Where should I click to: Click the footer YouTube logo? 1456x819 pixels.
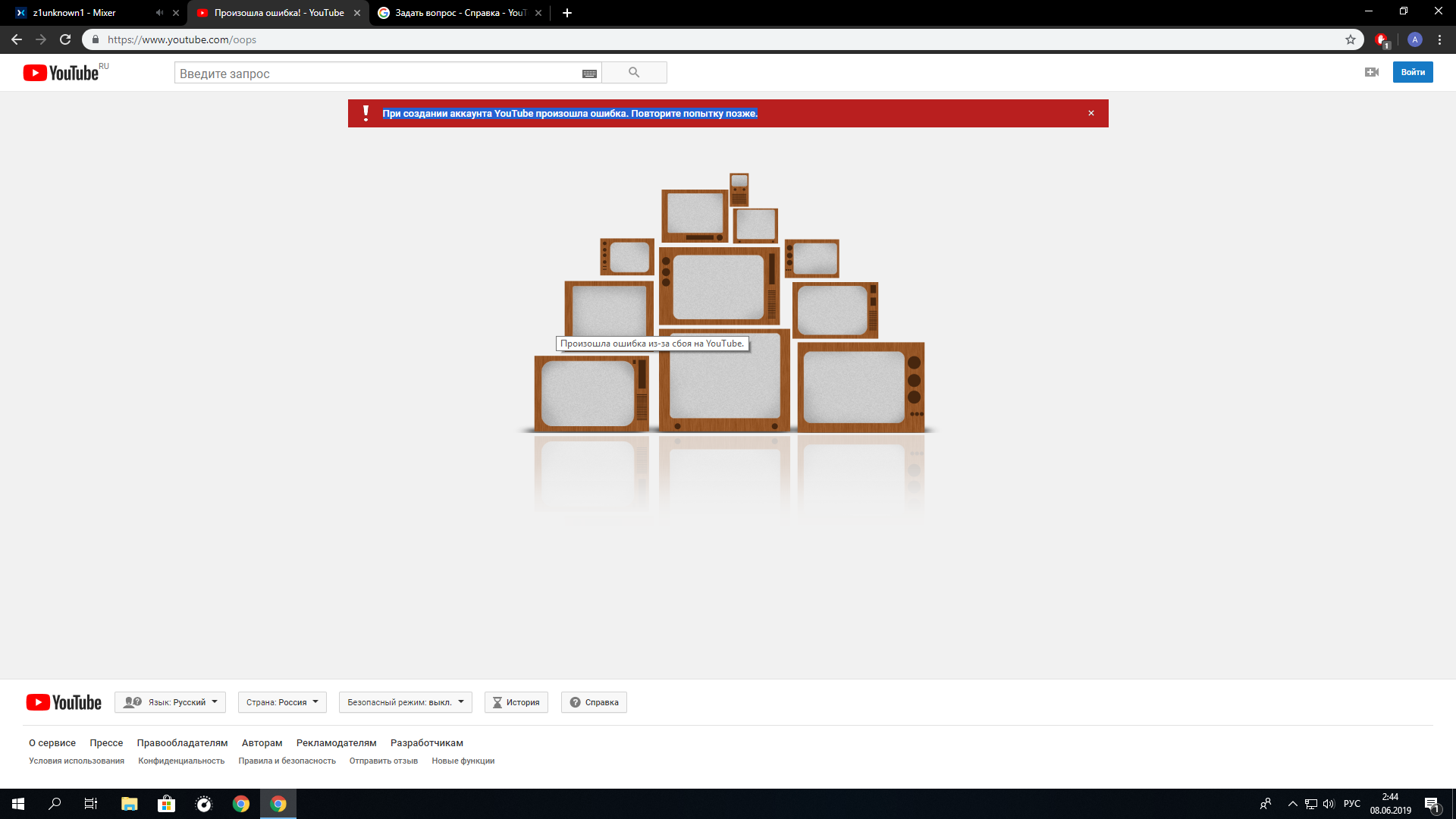64,702
